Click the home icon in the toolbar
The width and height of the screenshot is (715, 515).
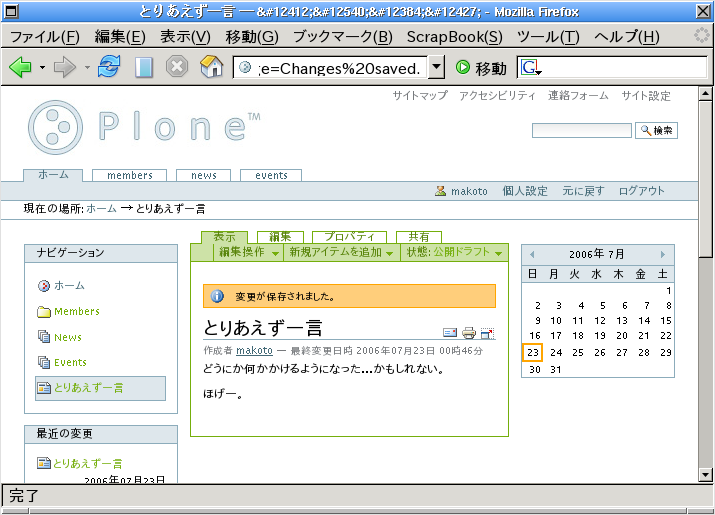click(211, 68)
